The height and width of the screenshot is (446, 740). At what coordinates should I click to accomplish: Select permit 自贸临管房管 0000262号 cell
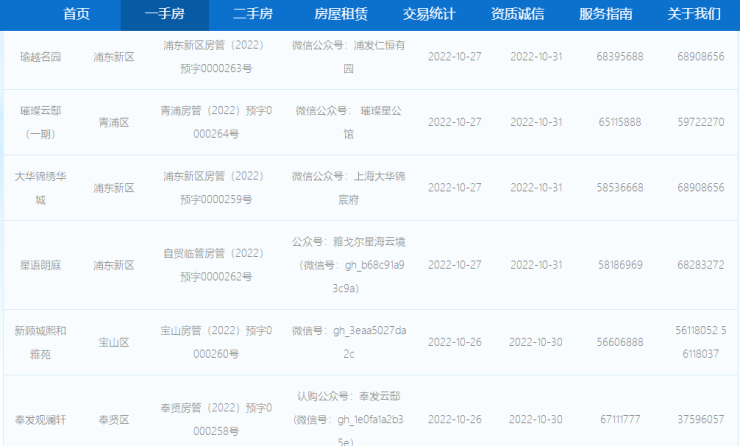click(216, 265)
